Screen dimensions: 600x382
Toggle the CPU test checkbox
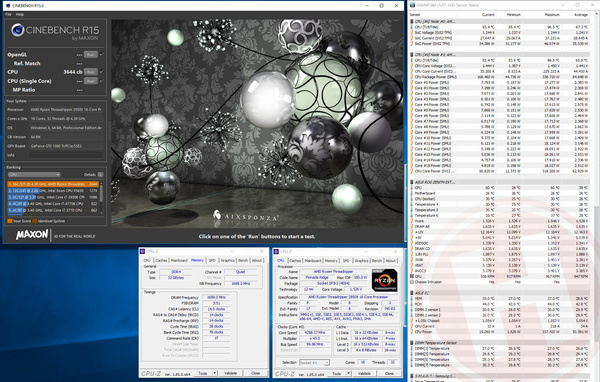pos(101,72)
